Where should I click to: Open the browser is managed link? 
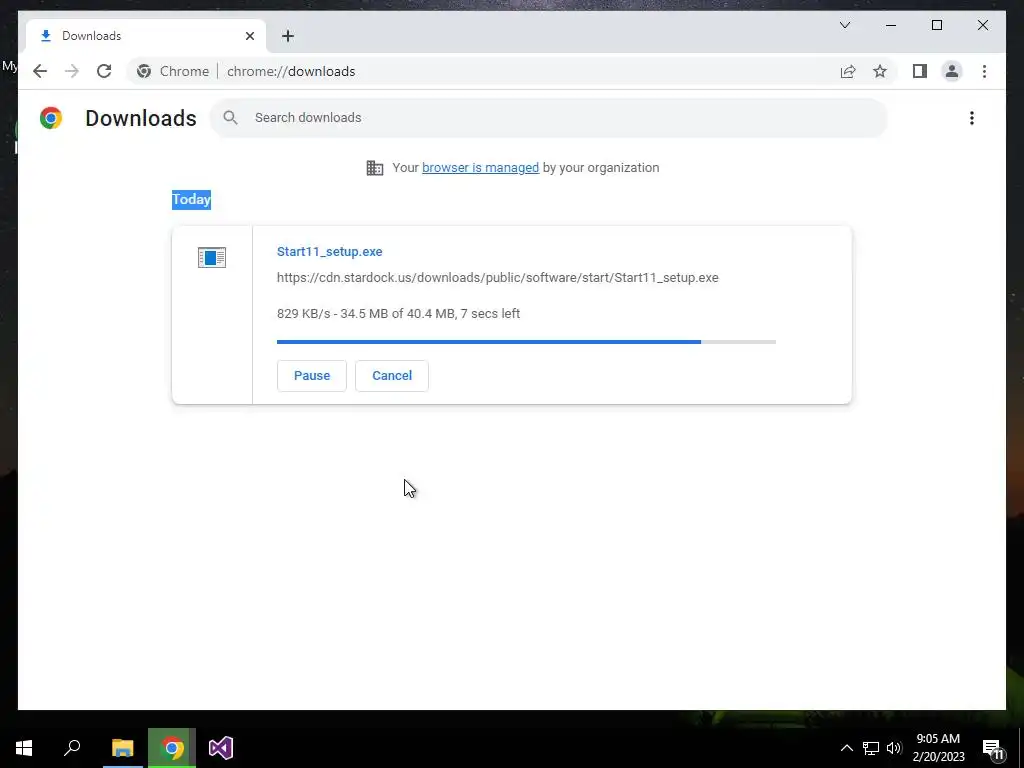(480, 168)
